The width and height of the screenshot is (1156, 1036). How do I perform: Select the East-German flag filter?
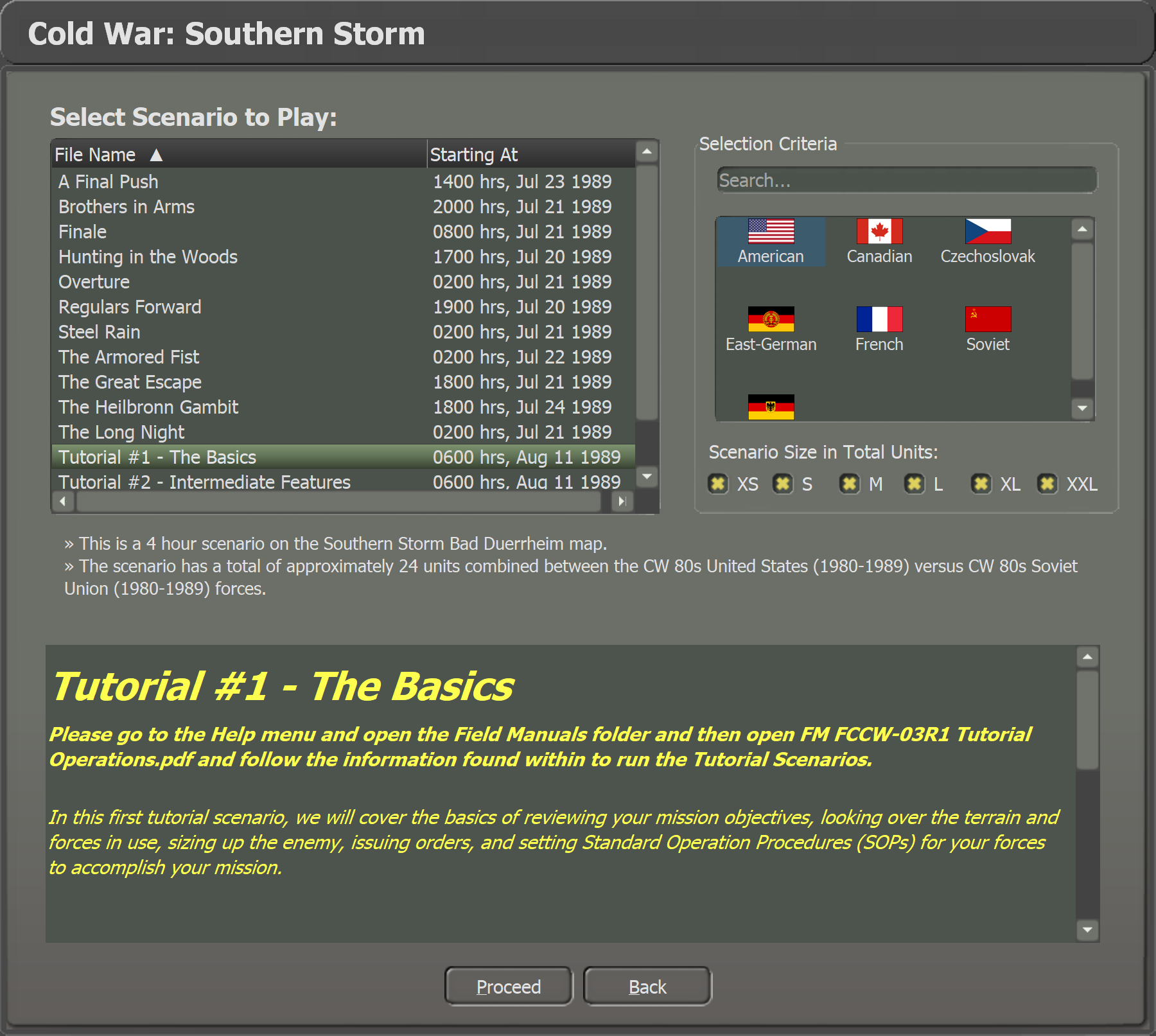(771, 329)
